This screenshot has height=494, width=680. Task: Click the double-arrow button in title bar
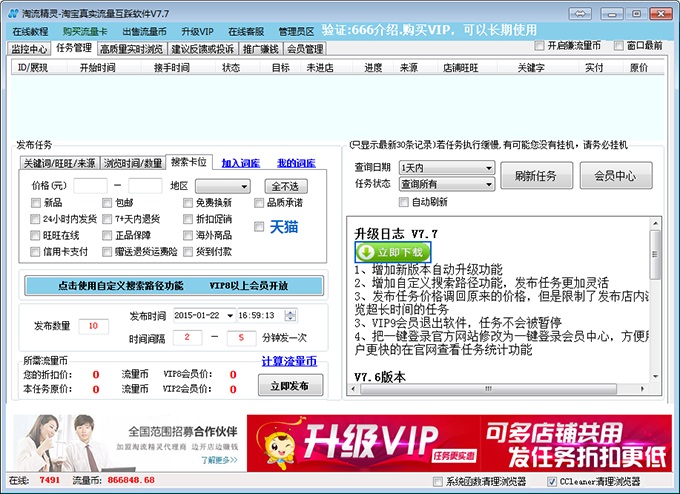click(x=580, y=14)
